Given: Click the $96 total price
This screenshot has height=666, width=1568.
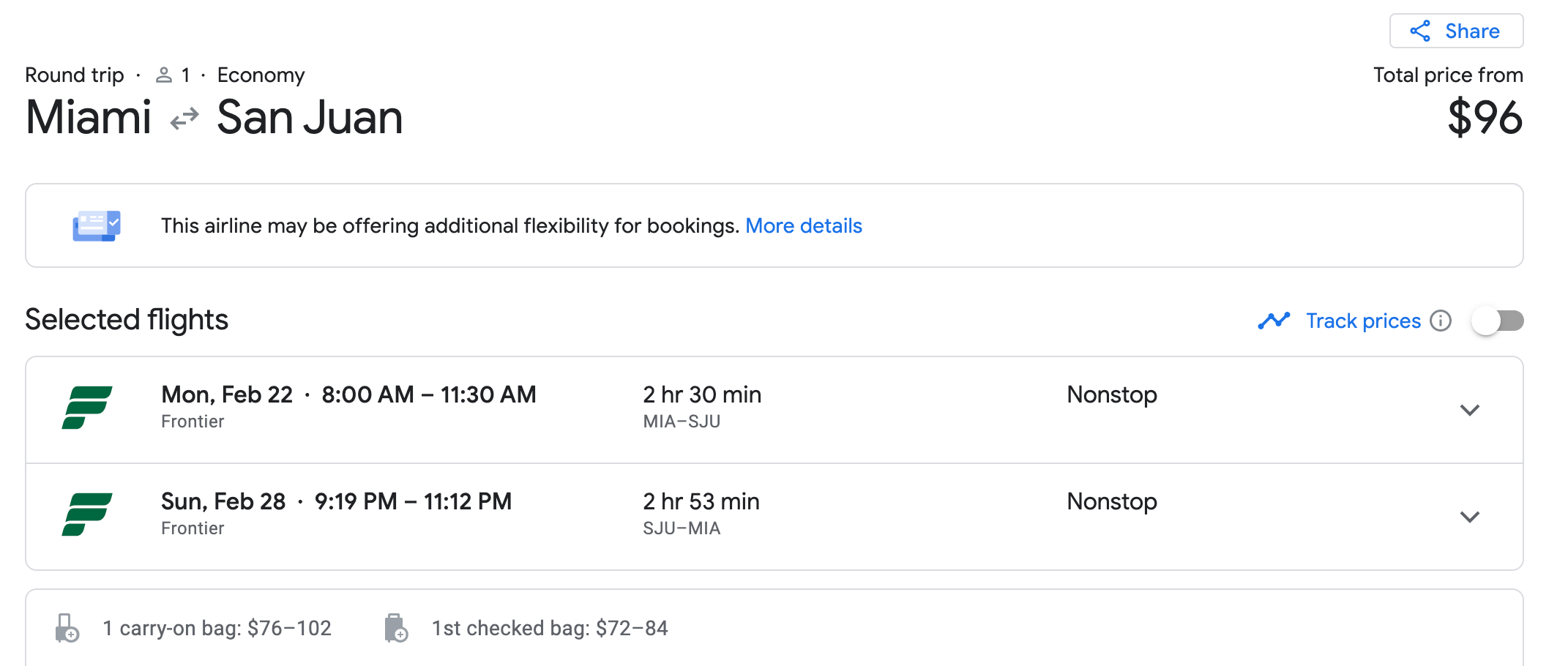Looking at the screenshot, I should point(1485,117).
